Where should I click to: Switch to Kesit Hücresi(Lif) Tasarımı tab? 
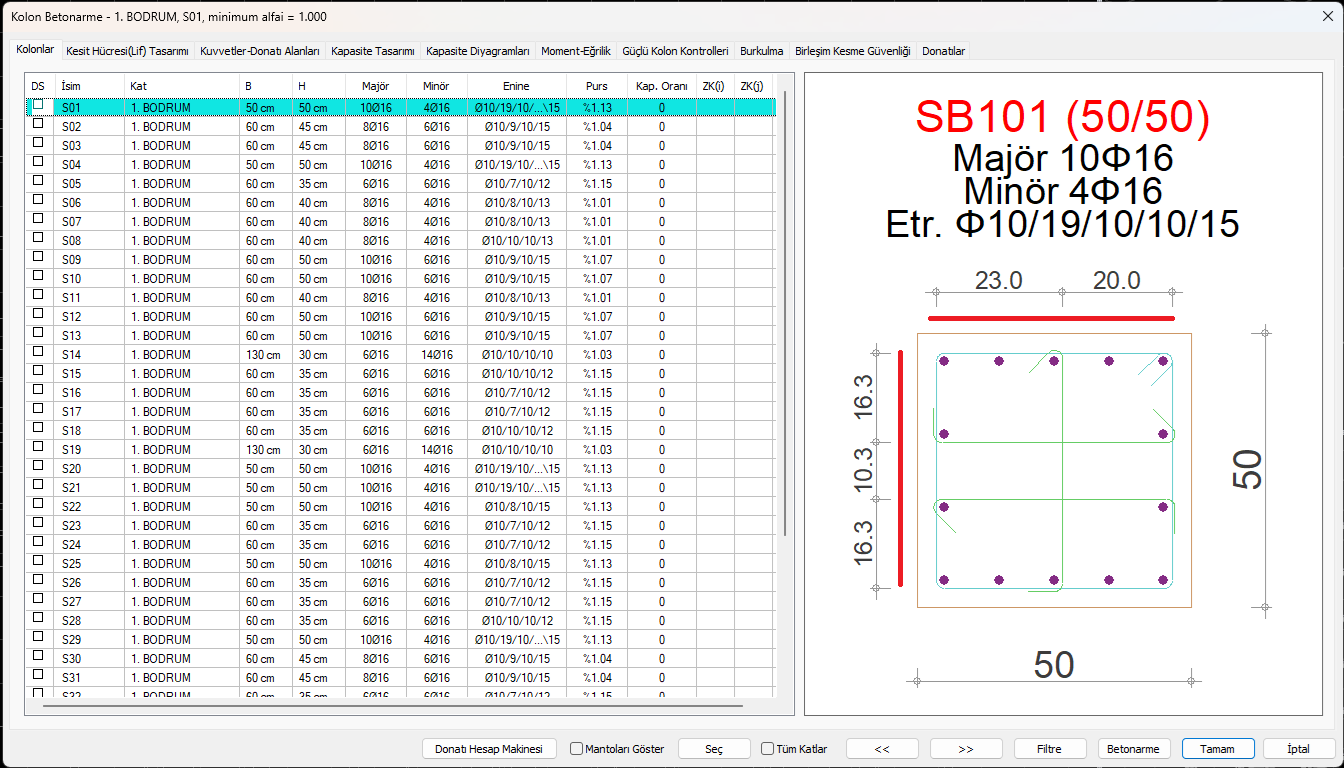[127, 50]
